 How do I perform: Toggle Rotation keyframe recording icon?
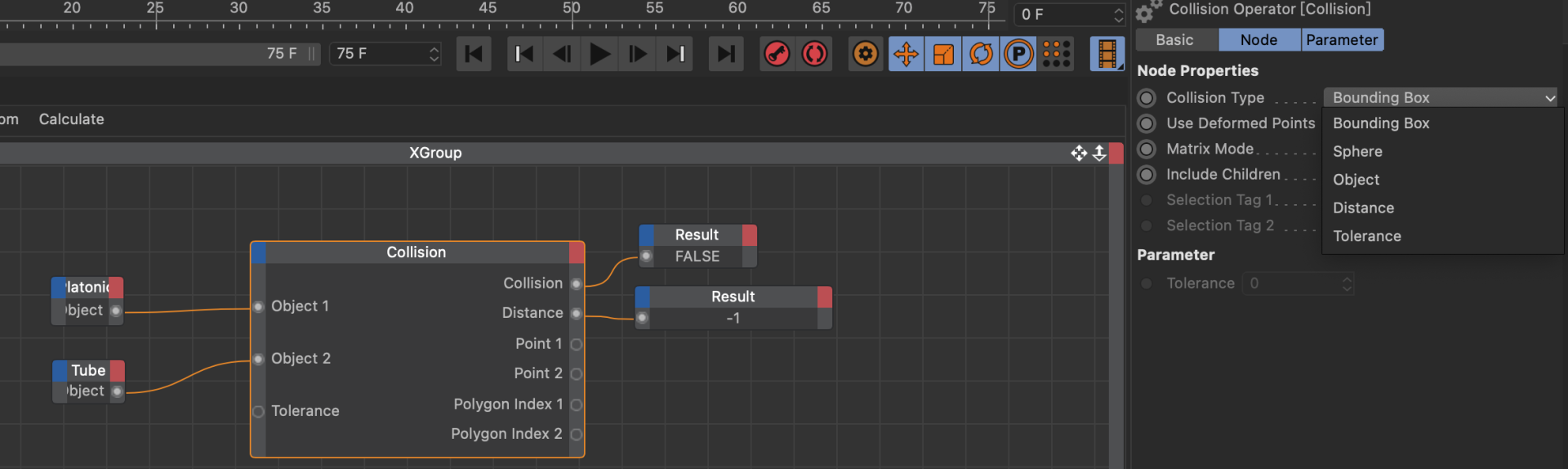(981, 54)
